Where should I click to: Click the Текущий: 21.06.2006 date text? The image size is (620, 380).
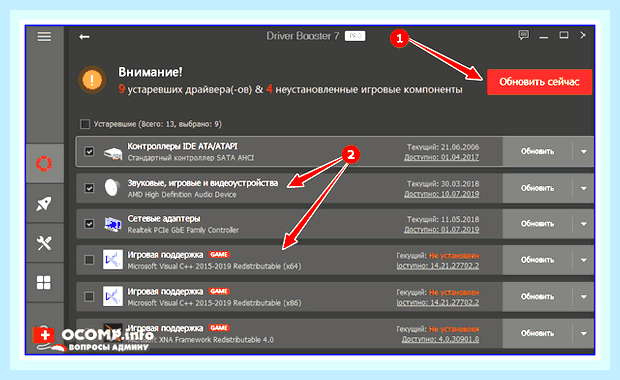(x=443, y=147)
